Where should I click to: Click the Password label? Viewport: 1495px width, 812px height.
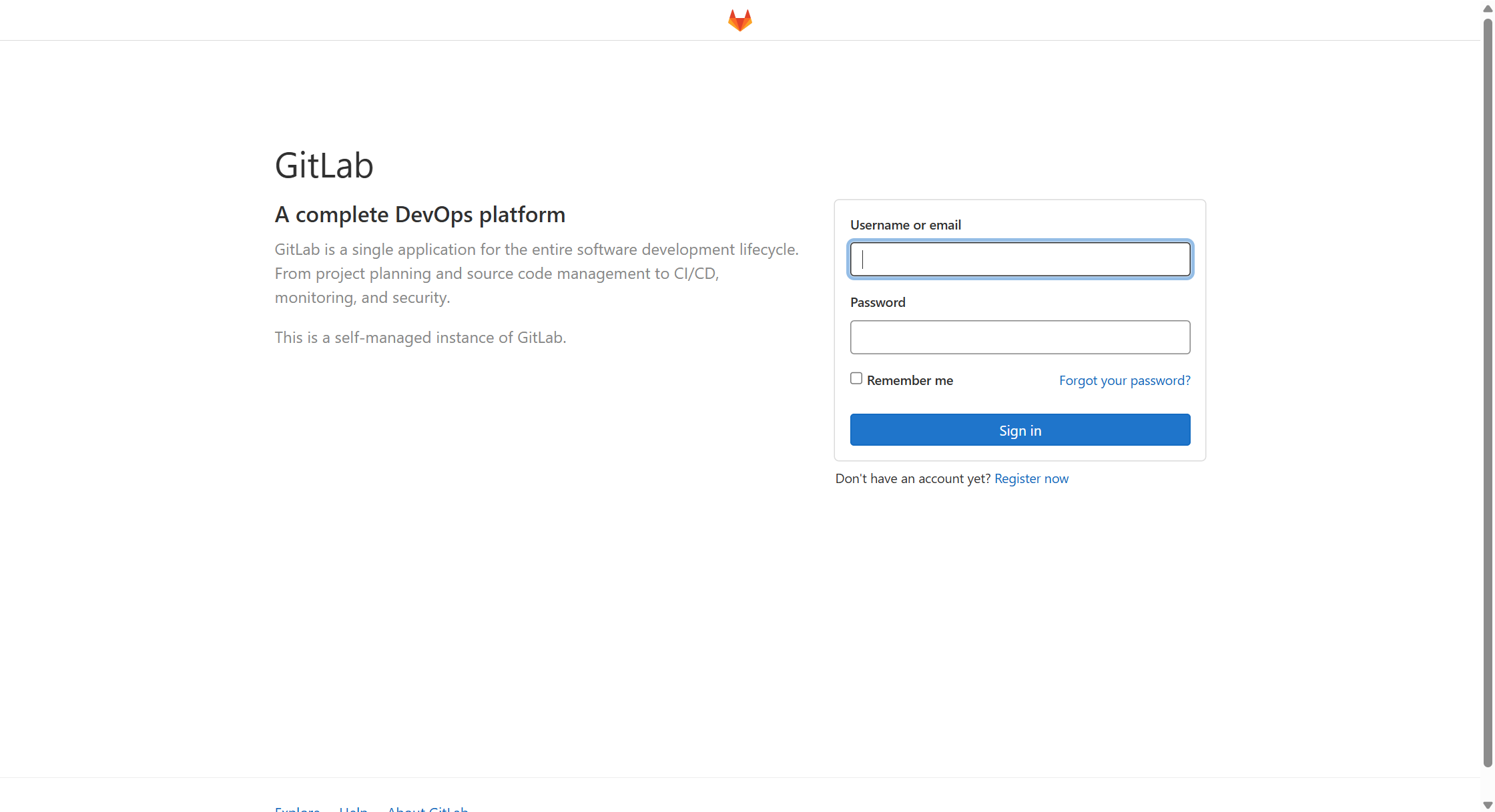click(x=878, y=302)
